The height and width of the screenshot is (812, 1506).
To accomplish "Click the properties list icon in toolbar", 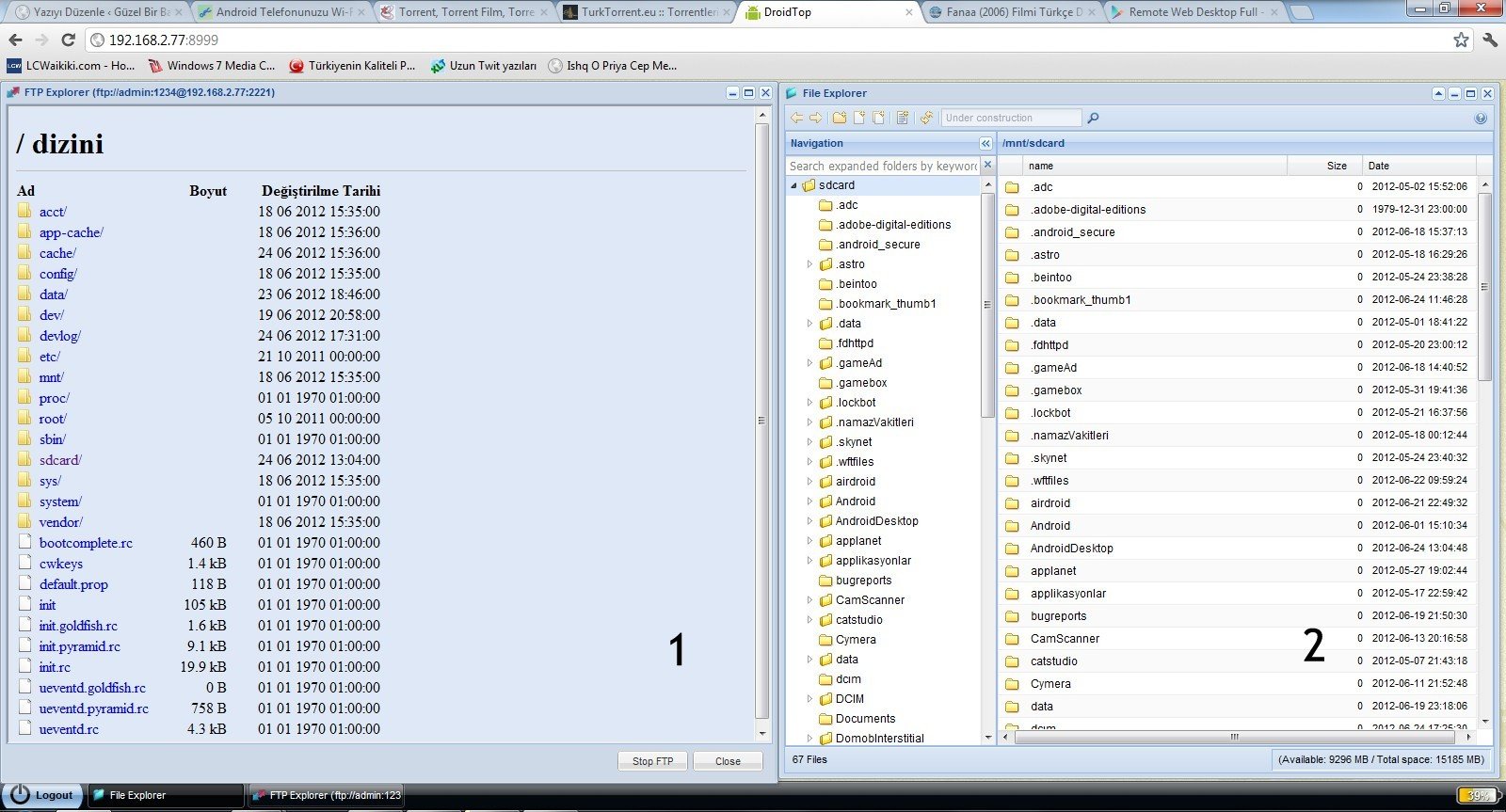I will point(903,118).
